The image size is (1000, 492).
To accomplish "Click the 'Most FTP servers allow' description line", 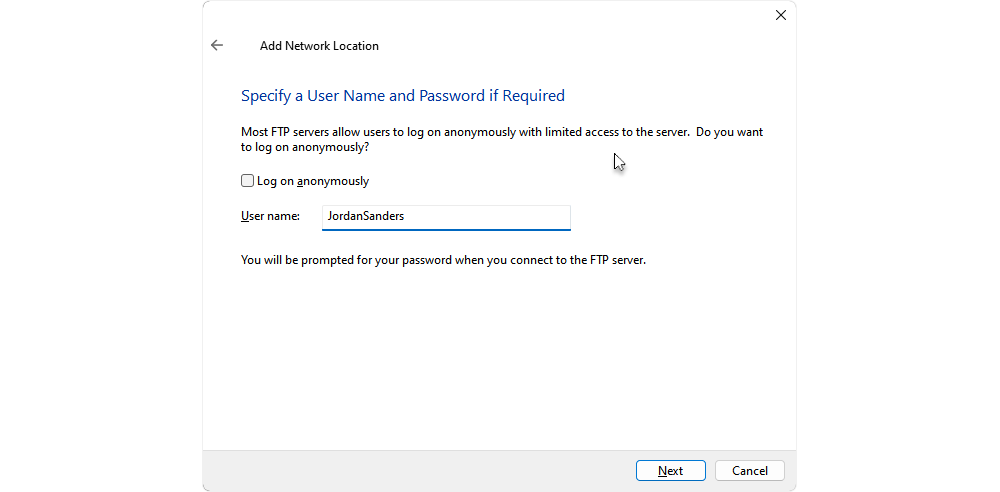I will 502,132.
